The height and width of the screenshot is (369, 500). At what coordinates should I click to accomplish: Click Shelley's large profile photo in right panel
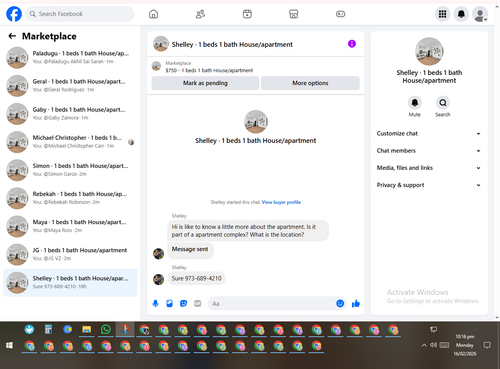pyautogui.click(x=429, y=51)
